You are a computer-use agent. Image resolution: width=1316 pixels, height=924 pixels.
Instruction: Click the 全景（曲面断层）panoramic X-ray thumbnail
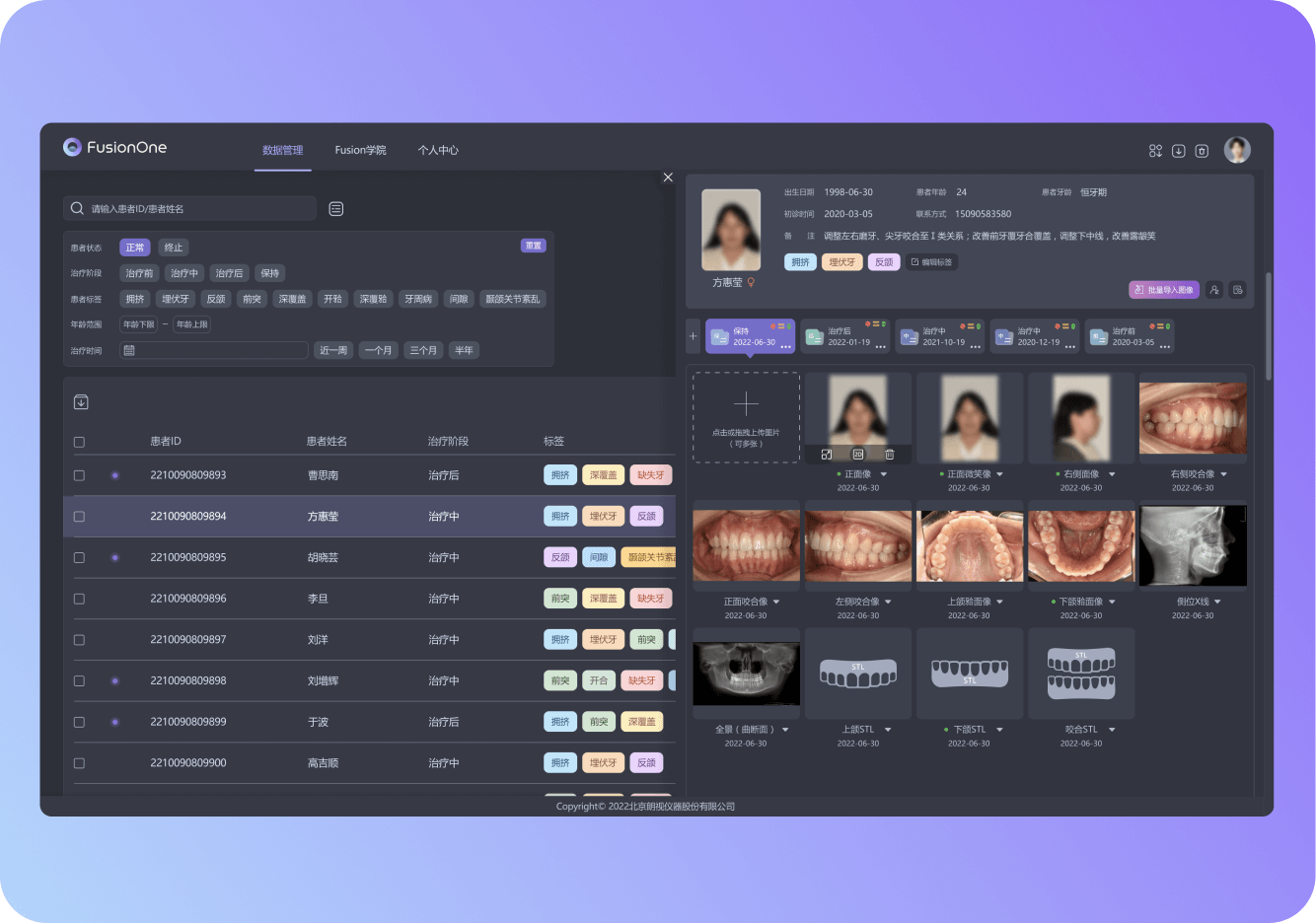(746, 674)
